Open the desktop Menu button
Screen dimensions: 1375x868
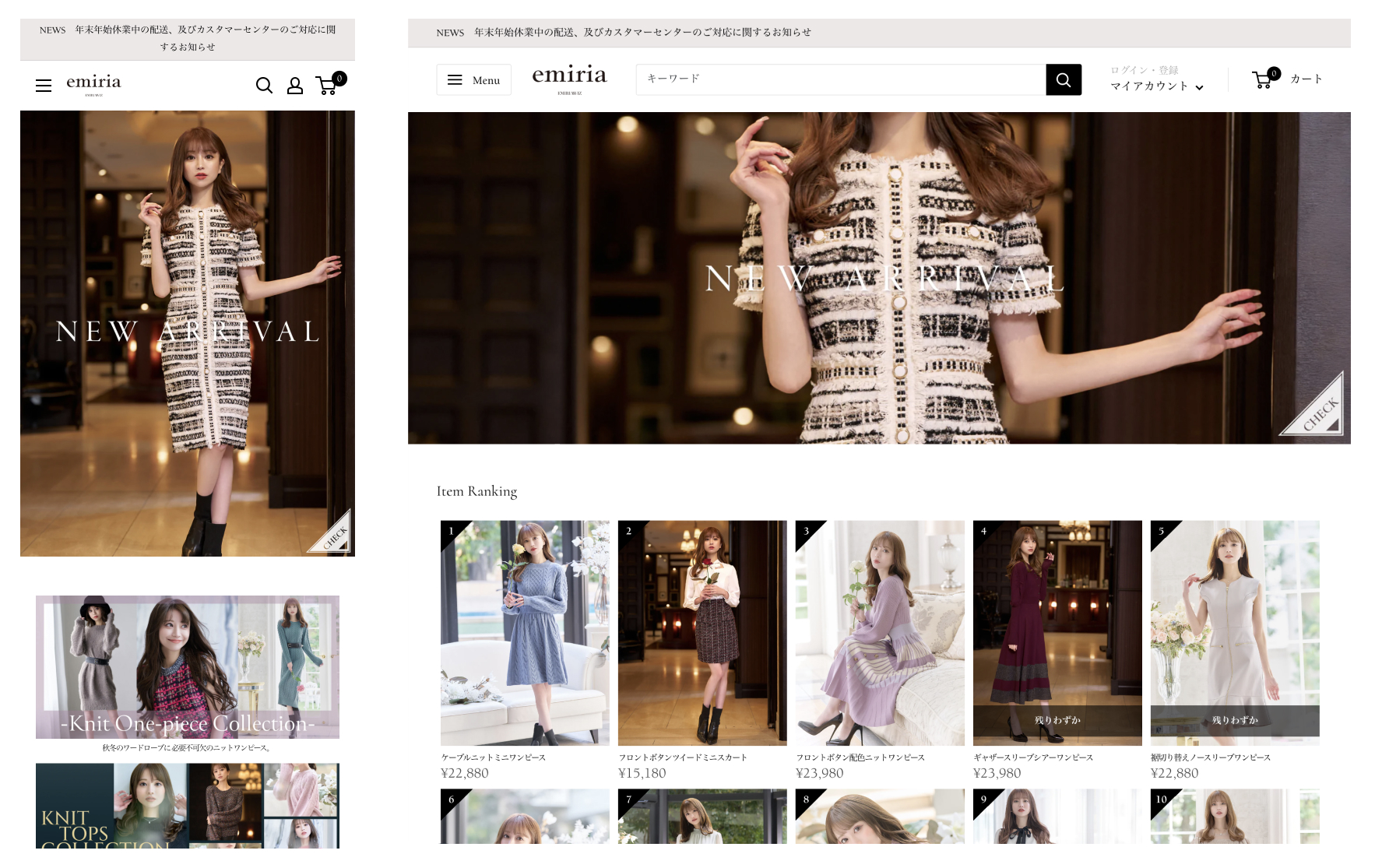tap(473, 80)
